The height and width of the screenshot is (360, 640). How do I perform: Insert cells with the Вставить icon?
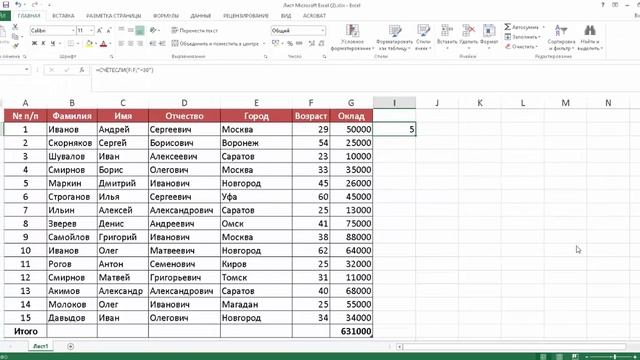(x=447, y=31)
